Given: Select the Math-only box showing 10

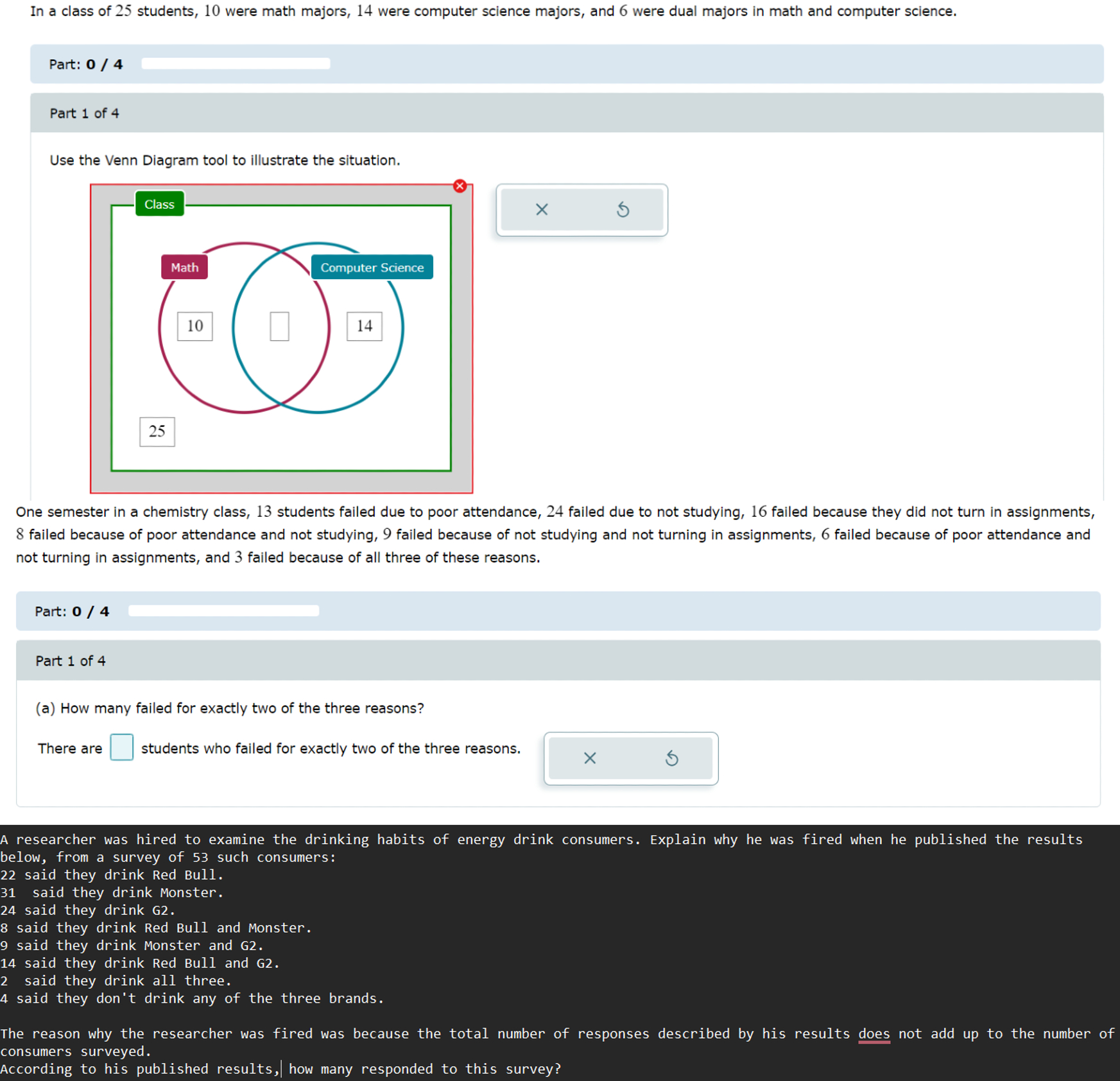Looking at the screenshot, I should point(195,326).
